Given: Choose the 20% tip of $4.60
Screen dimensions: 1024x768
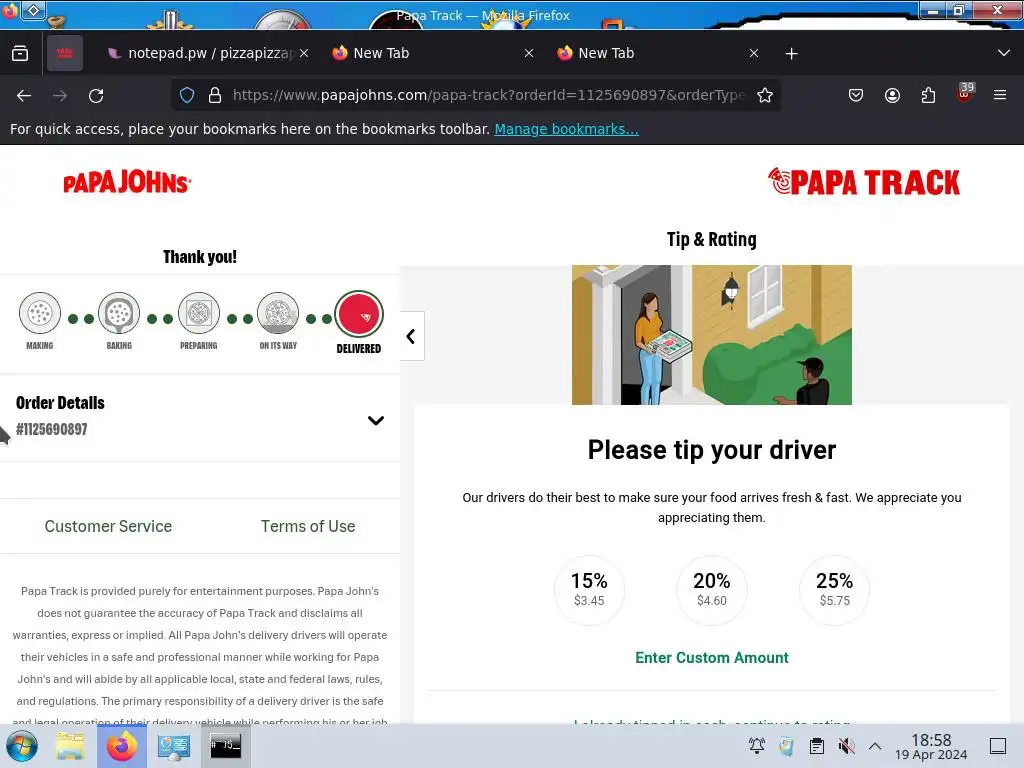Looking at the screenshot, I should coord(711,590).
